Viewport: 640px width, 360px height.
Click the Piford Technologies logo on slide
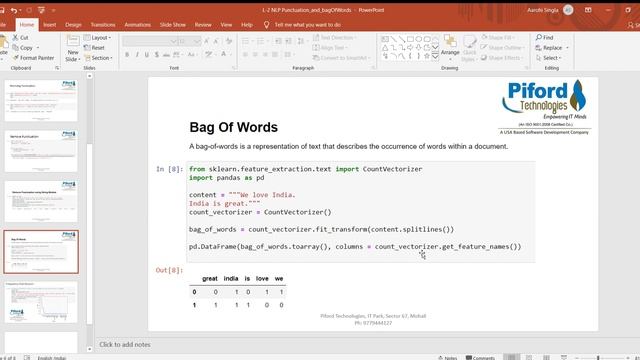click(545, 107)
